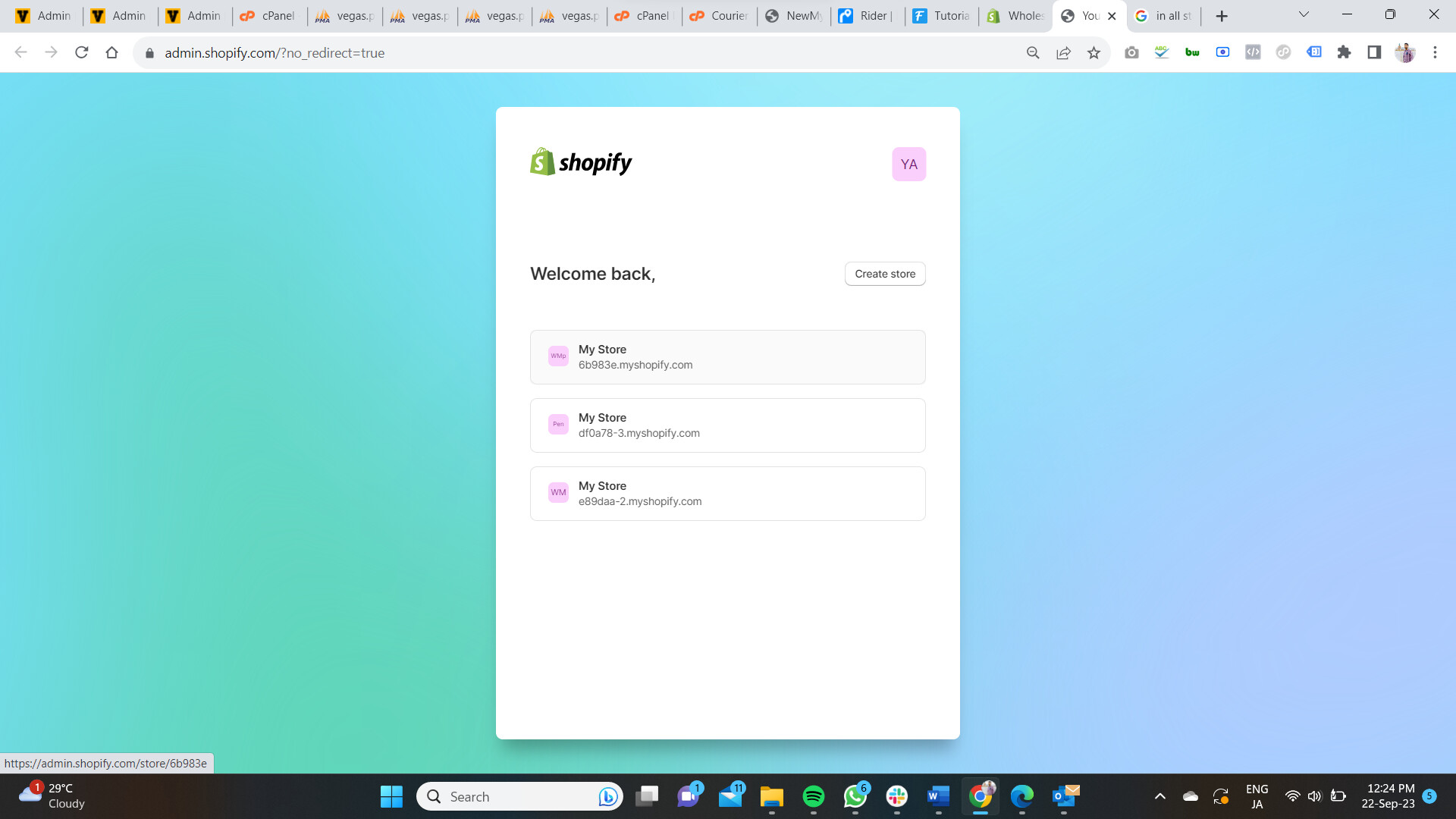Open store df0a78-3.myshopify.com
Viewport: 1456px width, 819px height.
[x=727, y=425]
